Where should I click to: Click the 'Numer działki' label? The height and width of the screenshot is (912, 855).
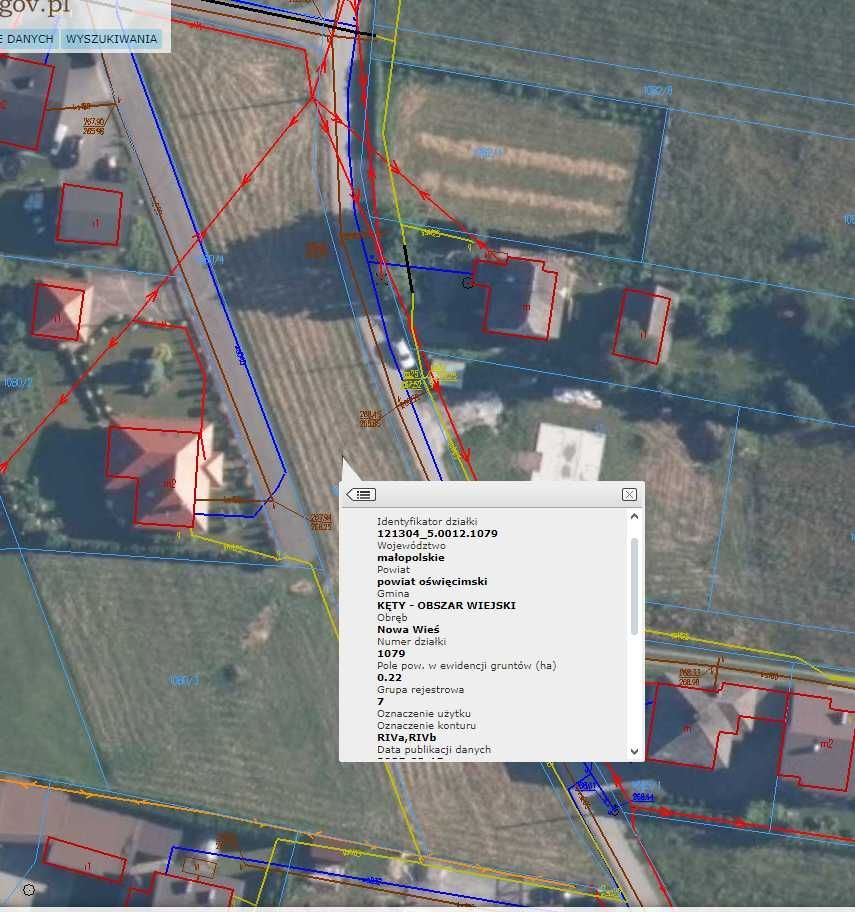(411, 641)
